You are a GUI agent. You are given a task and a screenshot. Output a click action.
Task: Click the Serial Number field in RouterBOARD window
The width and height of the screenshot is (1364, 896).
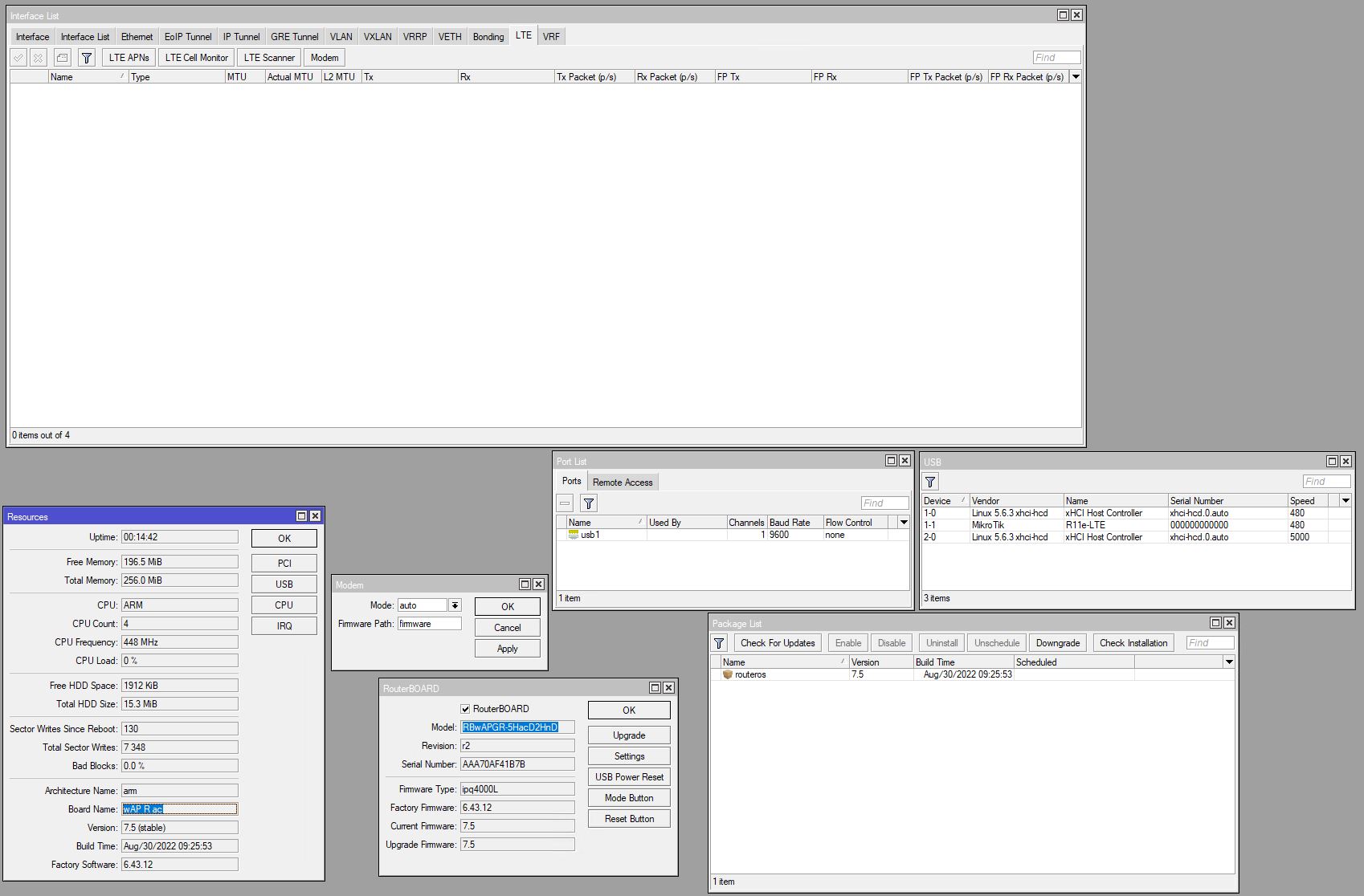tap(518, 764)
